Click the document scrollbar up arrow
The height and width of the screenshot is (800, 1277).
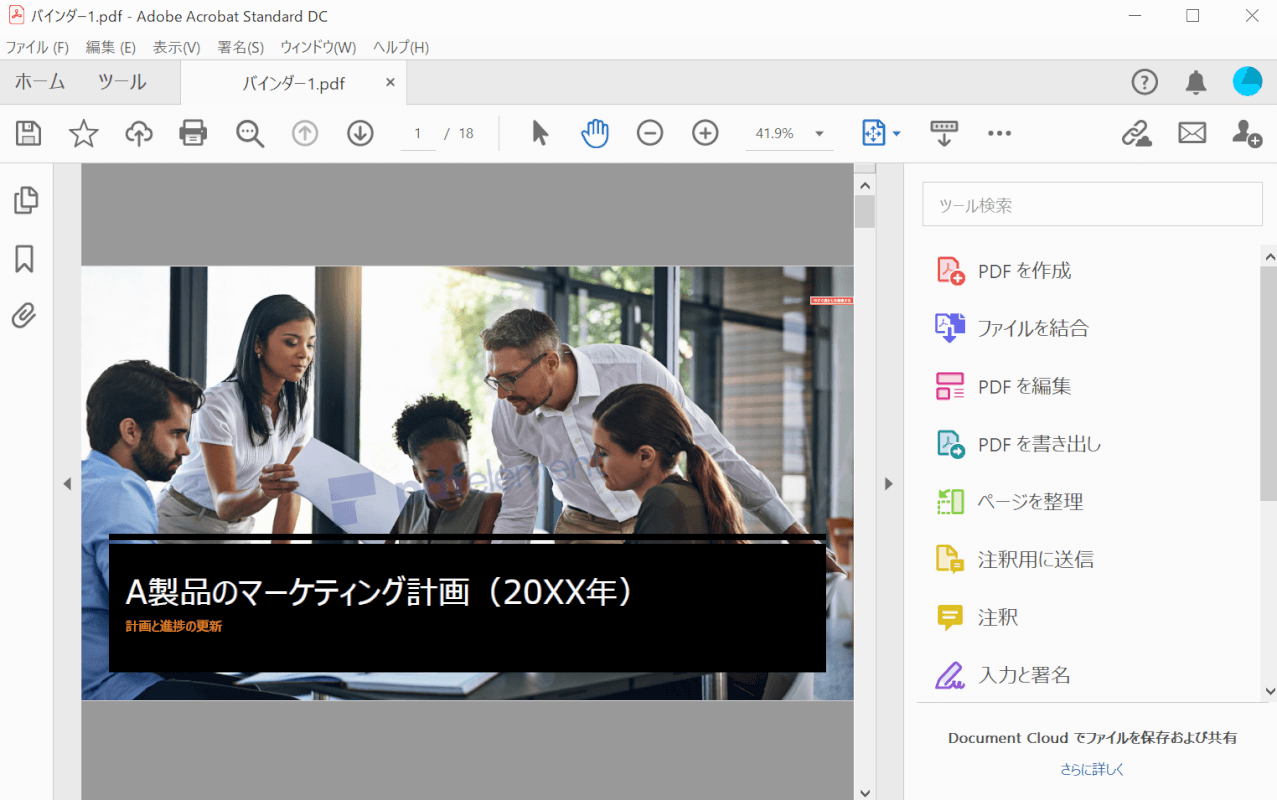click(865, 185)
